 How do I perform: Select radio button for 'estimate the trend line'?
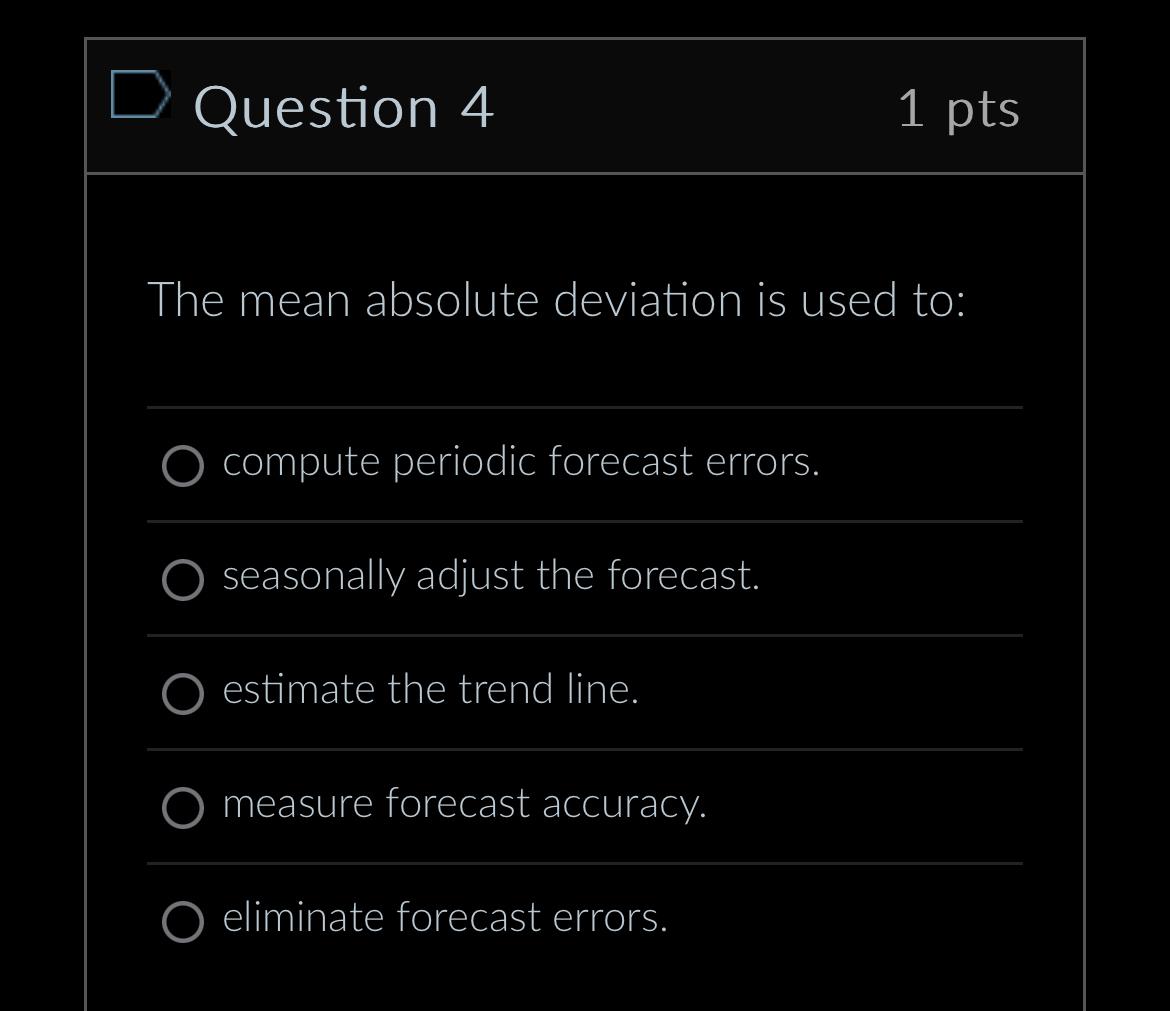(x=181, y=694)
